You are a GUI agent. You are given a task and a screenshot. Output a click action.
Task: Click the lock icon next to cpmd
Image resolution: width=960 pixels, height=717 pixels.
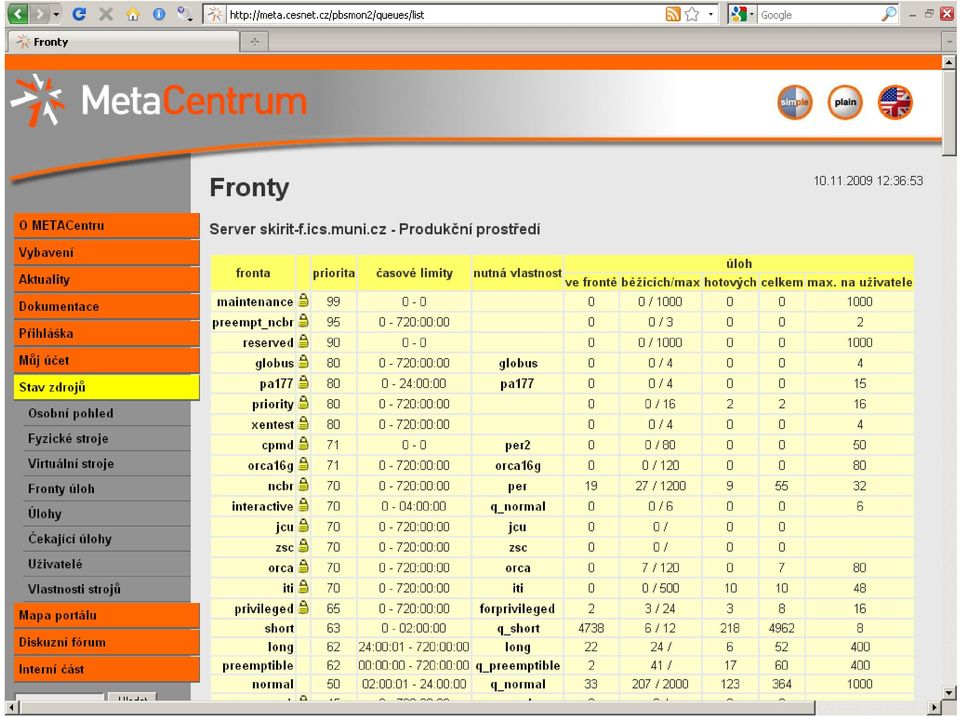[303, 444]
